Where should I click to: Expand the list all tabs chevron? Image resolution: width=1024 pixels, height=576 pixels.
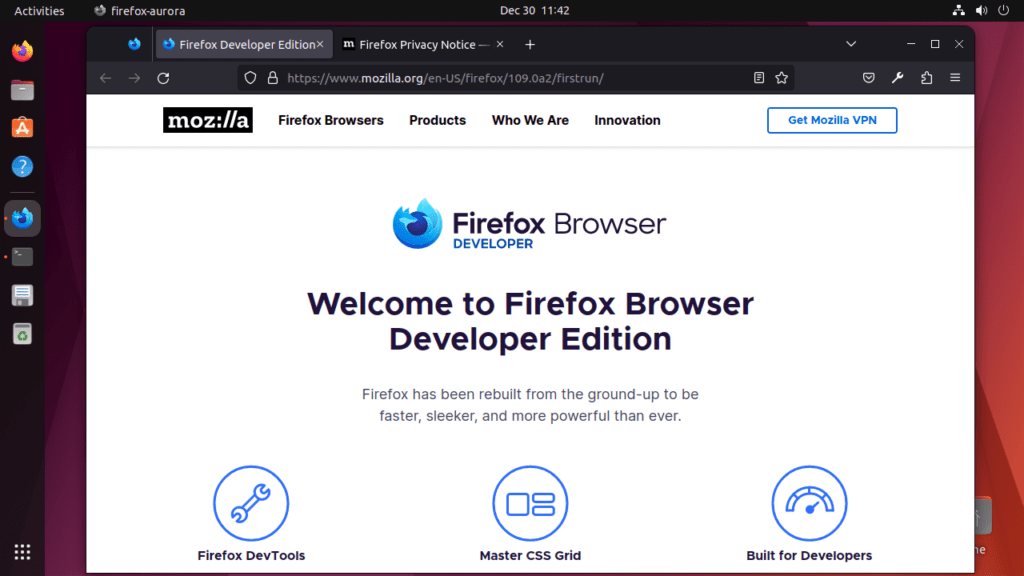(x=851, y=44)
